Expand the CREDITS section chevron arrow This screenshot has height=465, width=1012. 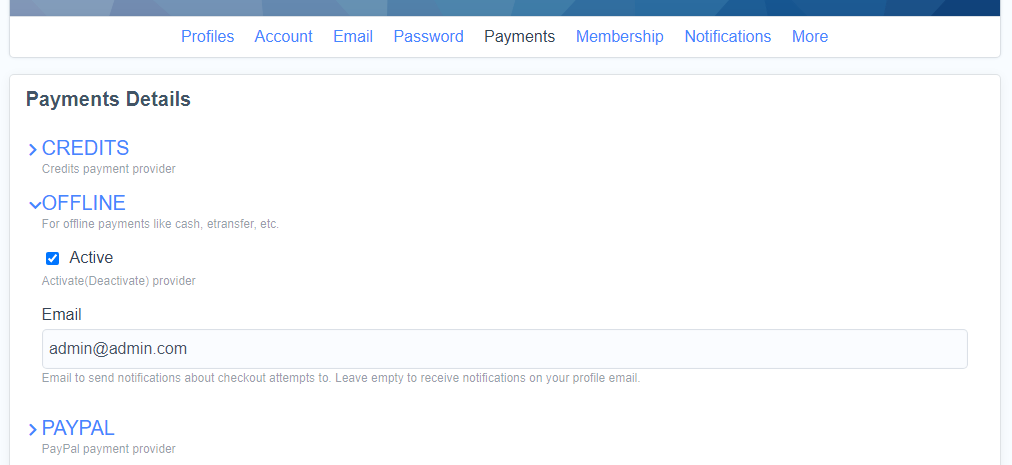(x=33, y=150)
